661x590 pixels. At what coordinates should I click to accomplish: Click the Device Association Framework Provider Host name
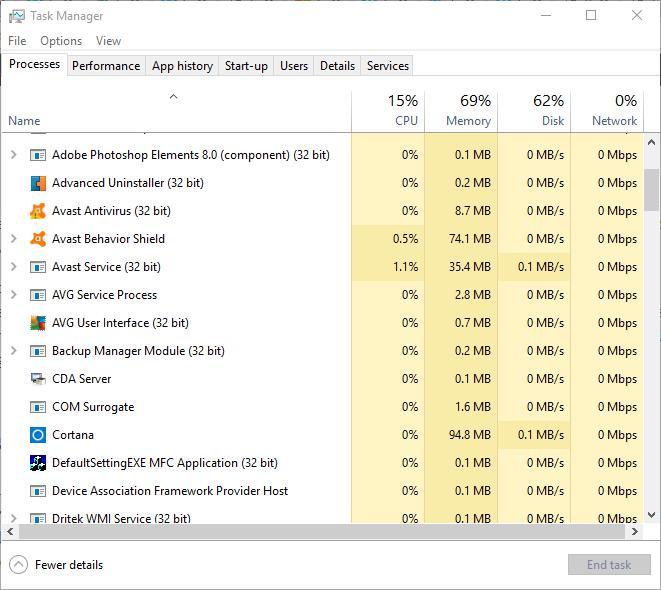tap(170, 491)
